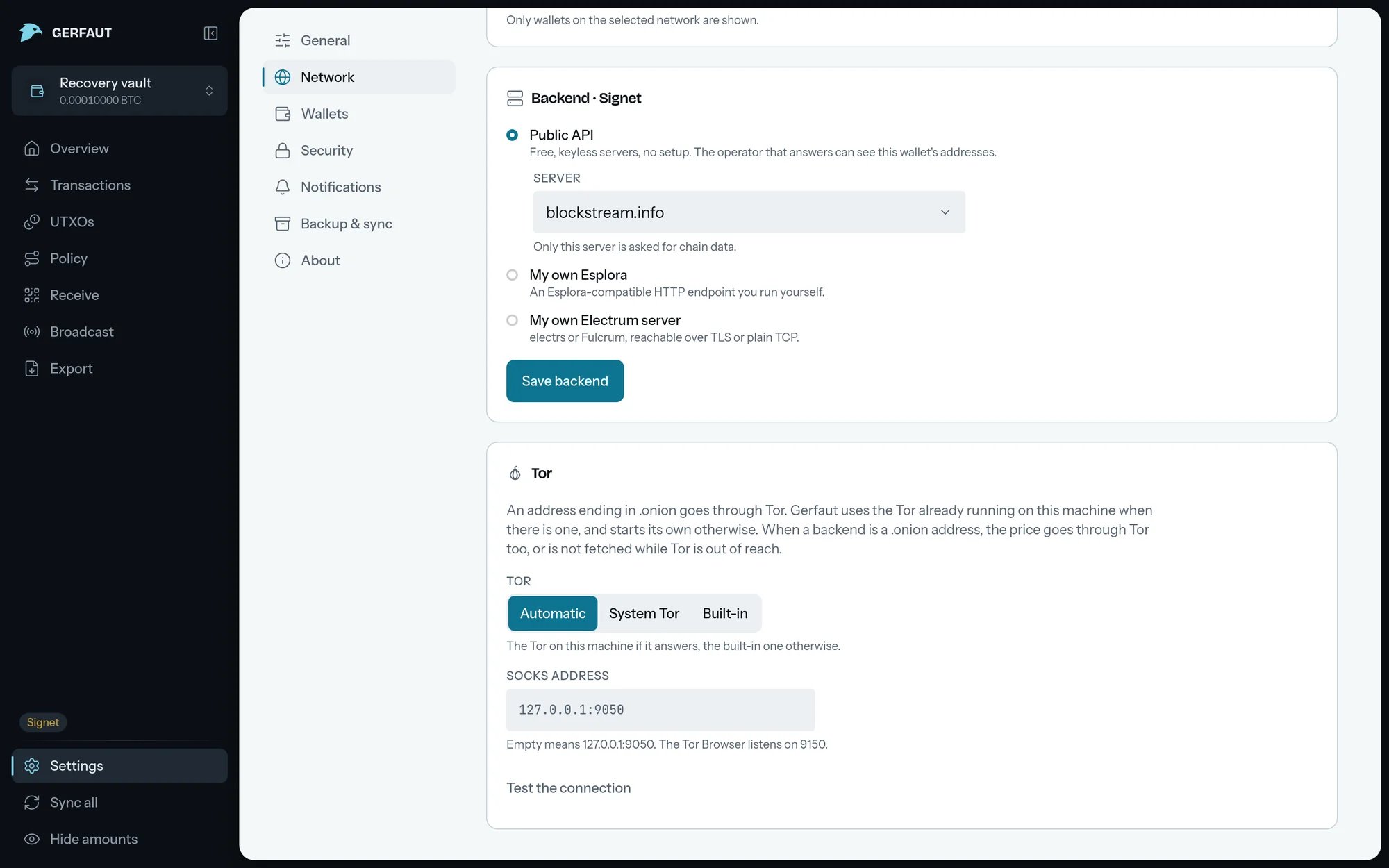Click the Transactions arrows icon
Screen dimensions: 1389x868
[x=32, y=185]
